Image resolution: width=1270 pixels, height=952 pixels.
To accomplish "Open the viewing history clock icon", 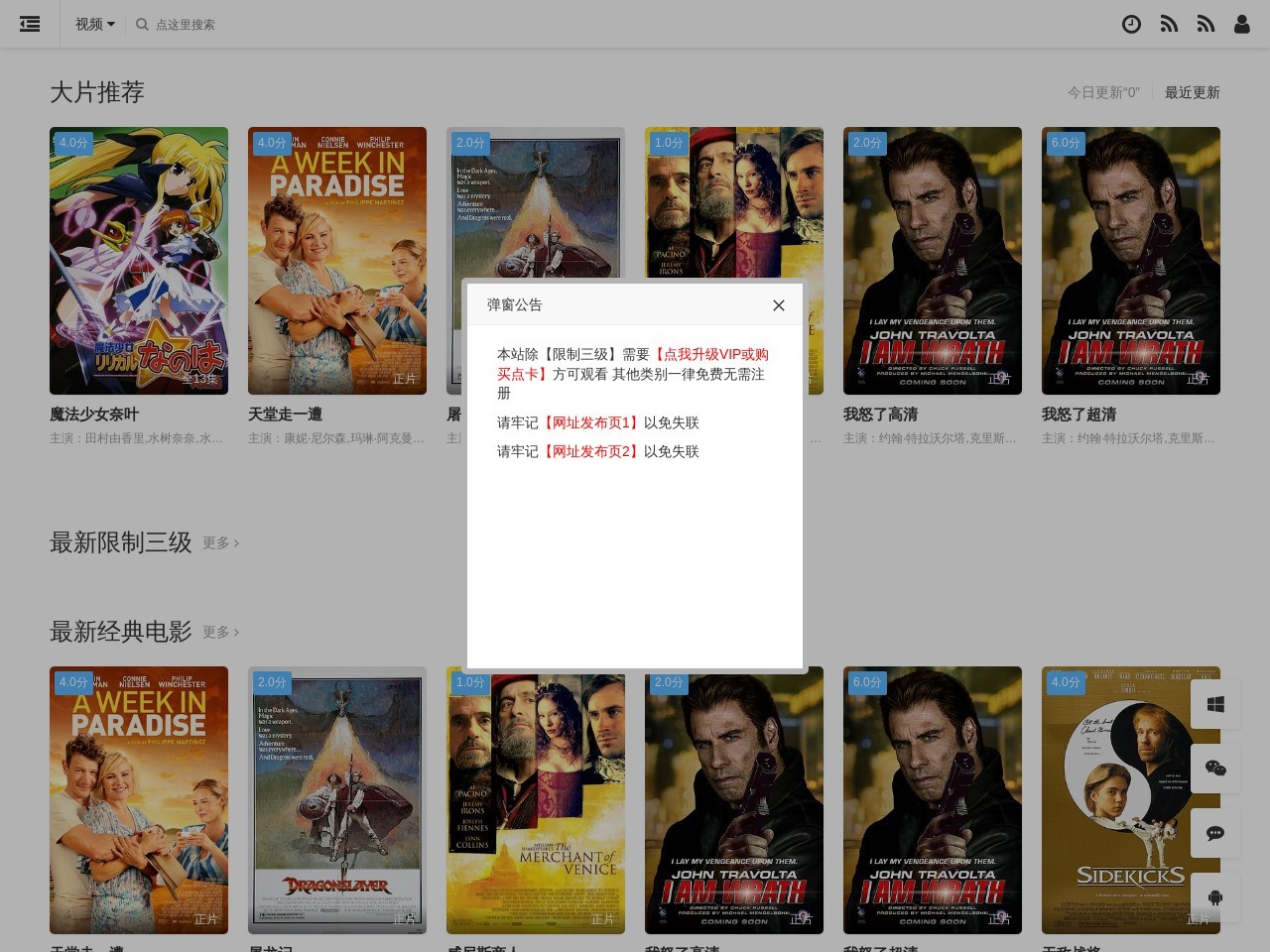I will [x=1131, y=25].
